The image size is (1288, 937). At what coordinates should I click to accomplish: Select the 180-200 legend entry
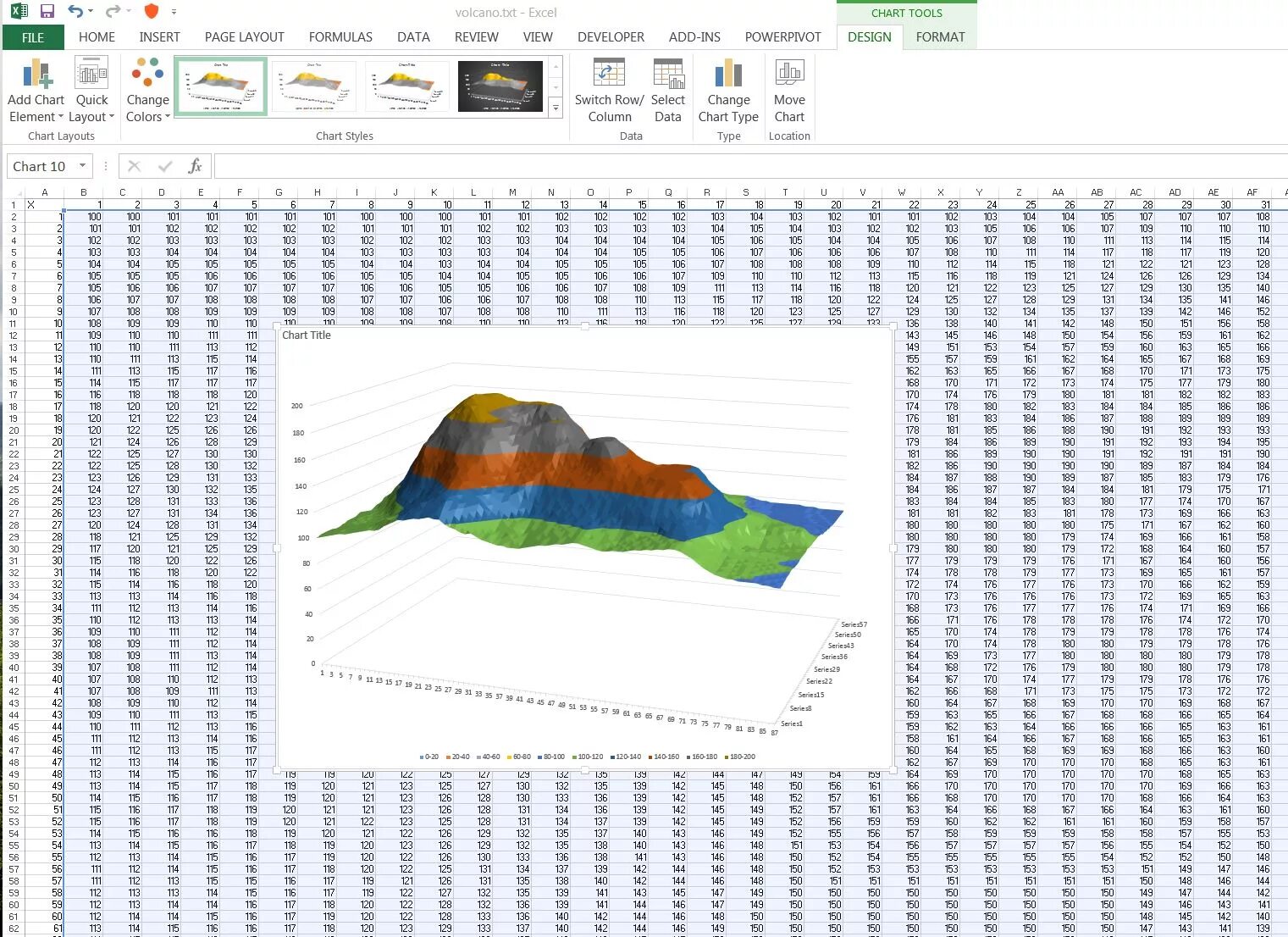click(x=739, y=757)
